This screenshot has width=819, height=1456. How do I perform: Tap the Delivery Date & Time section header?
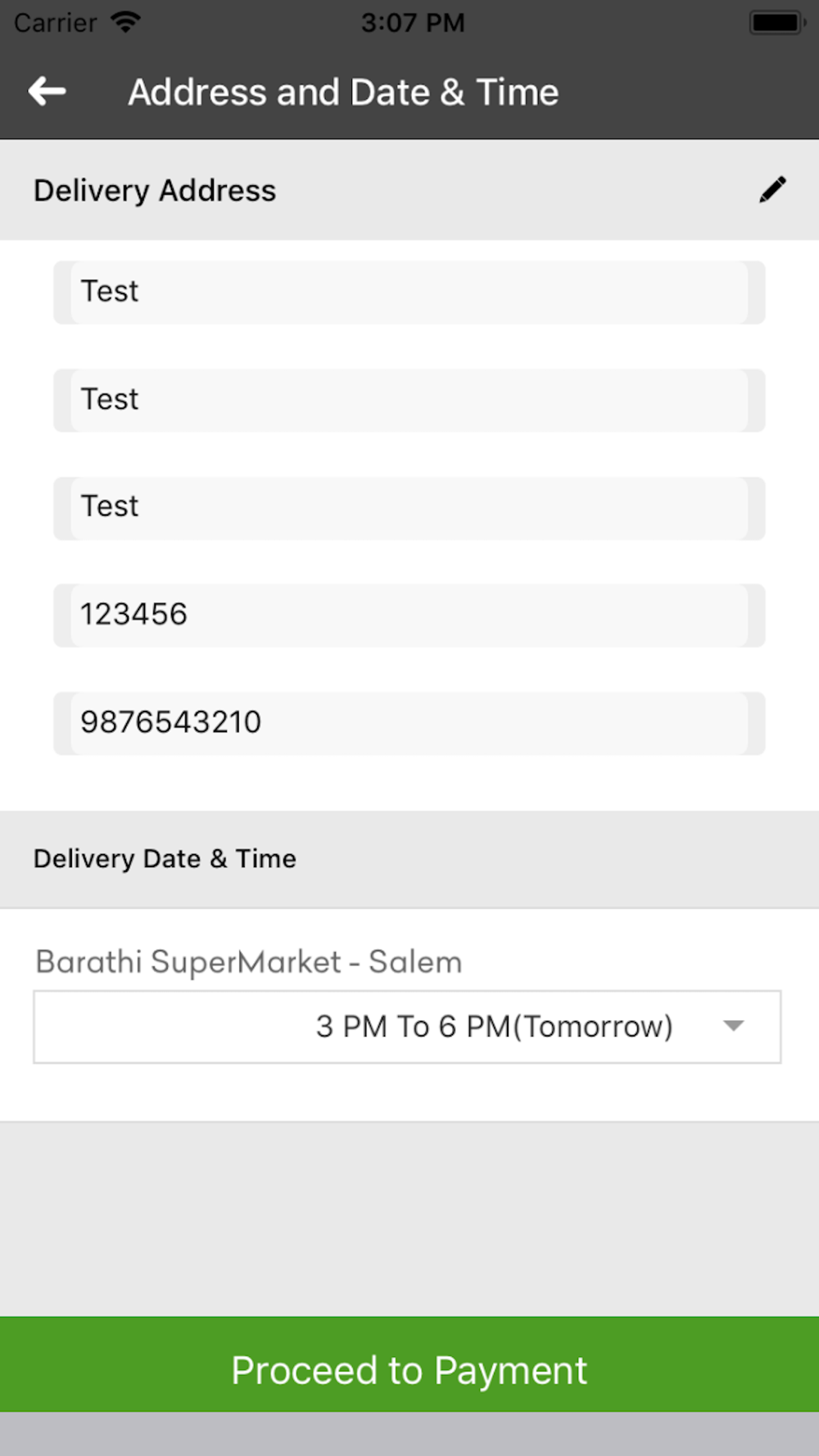pos(165,859)
